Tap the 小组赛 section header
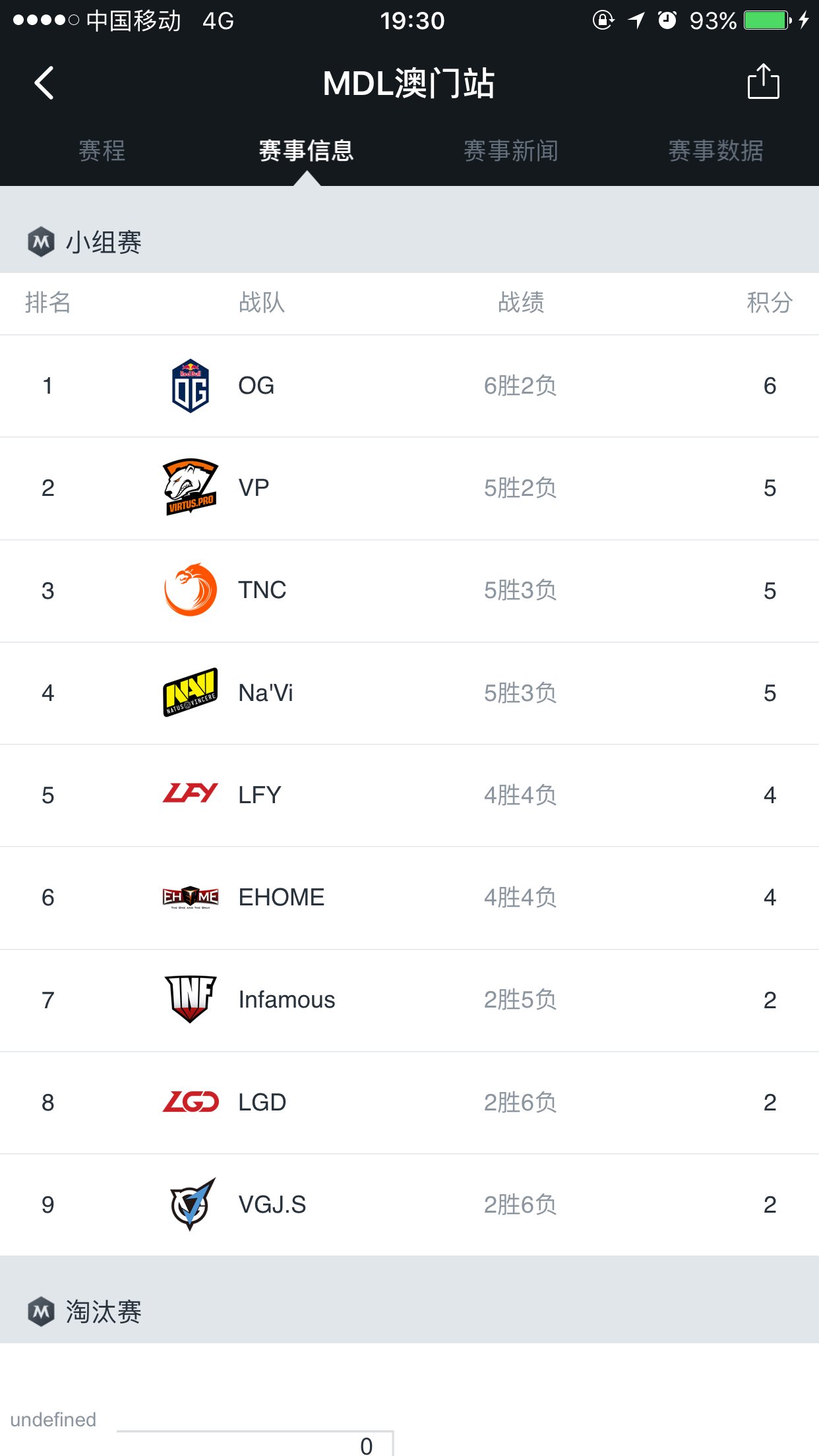Screen dimensions: 819x1456 pos(104,242)
